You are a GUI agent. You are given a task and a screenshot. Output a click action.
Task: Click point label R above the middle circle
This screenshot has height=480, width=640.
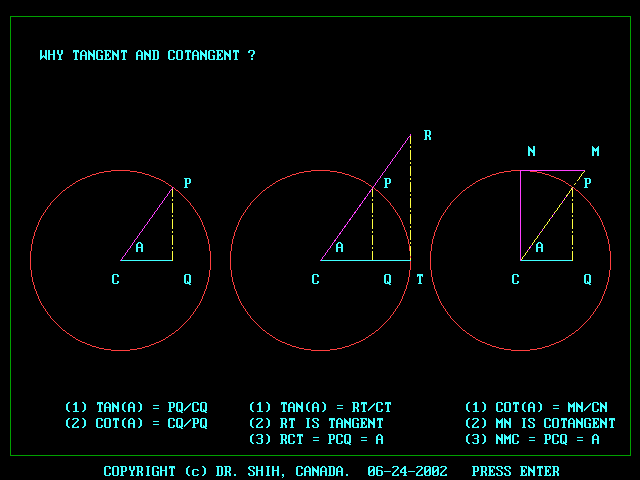tap(427, 136)
